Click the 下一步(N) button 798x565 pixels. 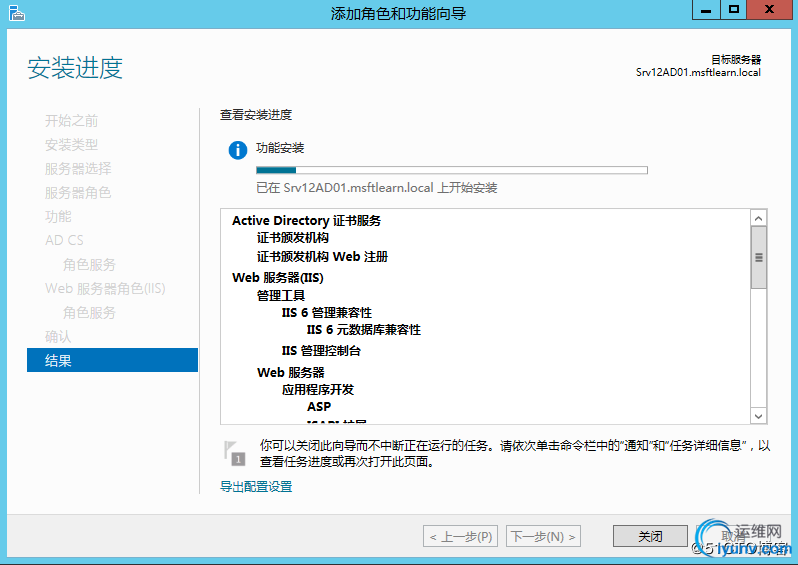[x=543, y=536]
